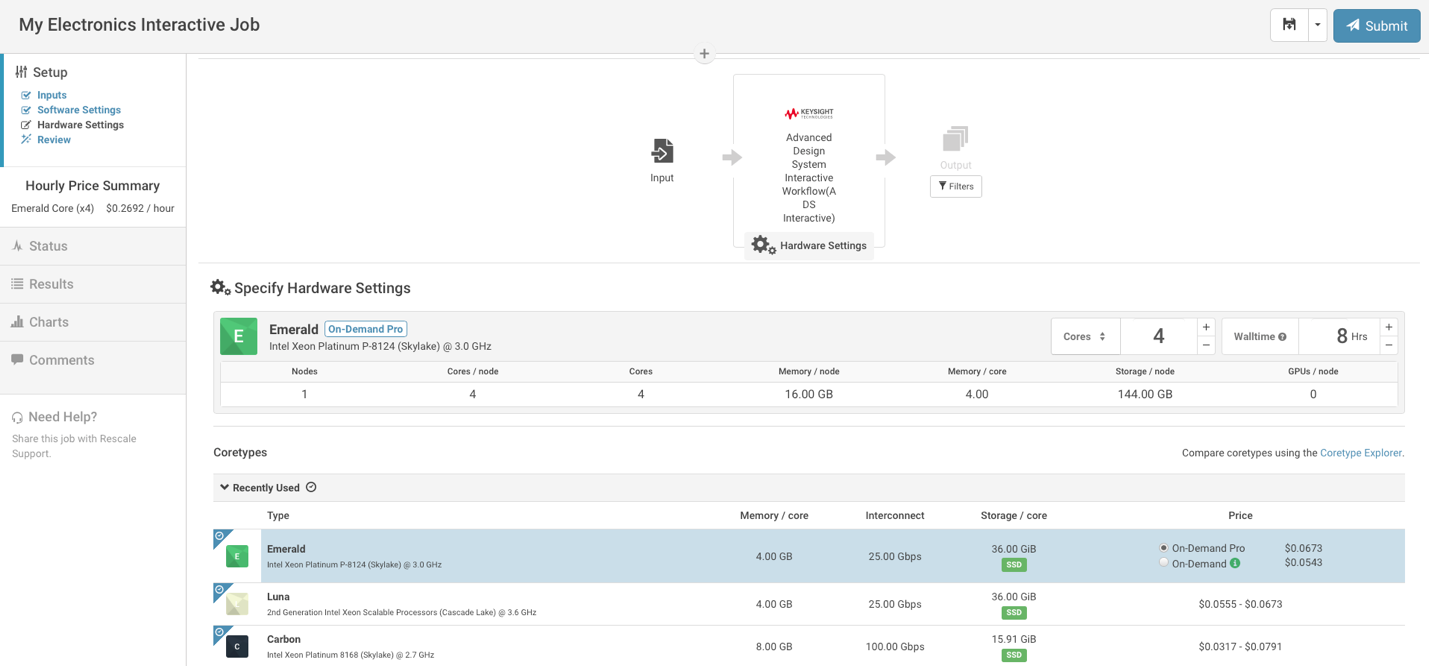
Task: Open the Cores unit dropdown
Action: coord(1085,337)
